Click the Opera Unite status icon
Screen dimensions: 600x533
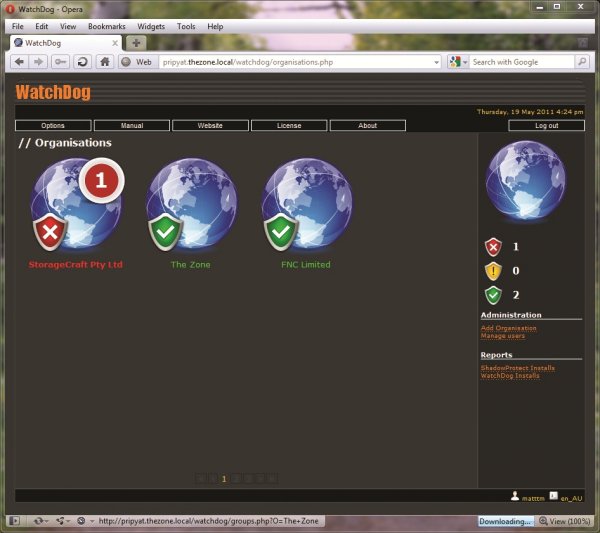(60, 521)
